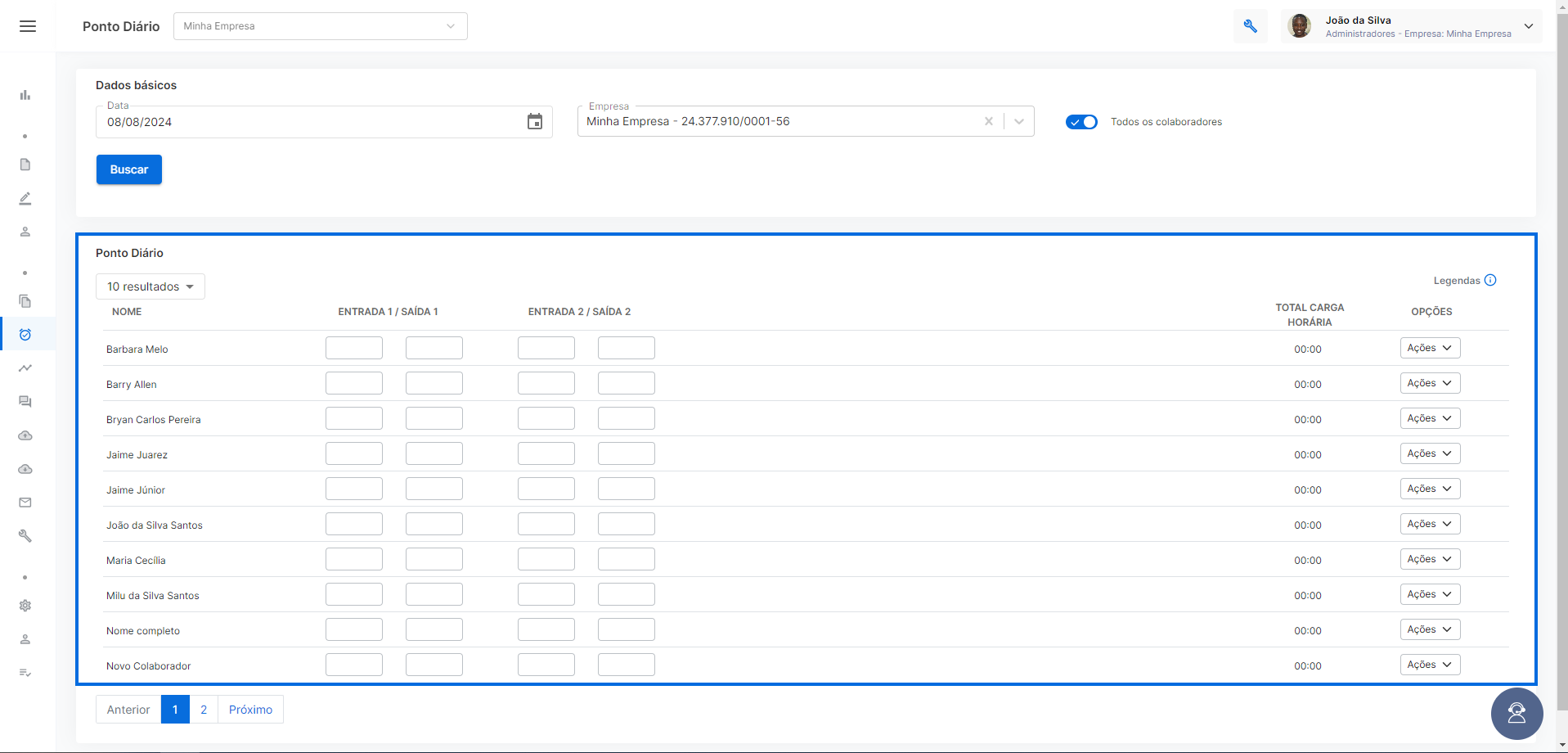
Task: Select the alarm clock sidebar icon
Action: 25,334
